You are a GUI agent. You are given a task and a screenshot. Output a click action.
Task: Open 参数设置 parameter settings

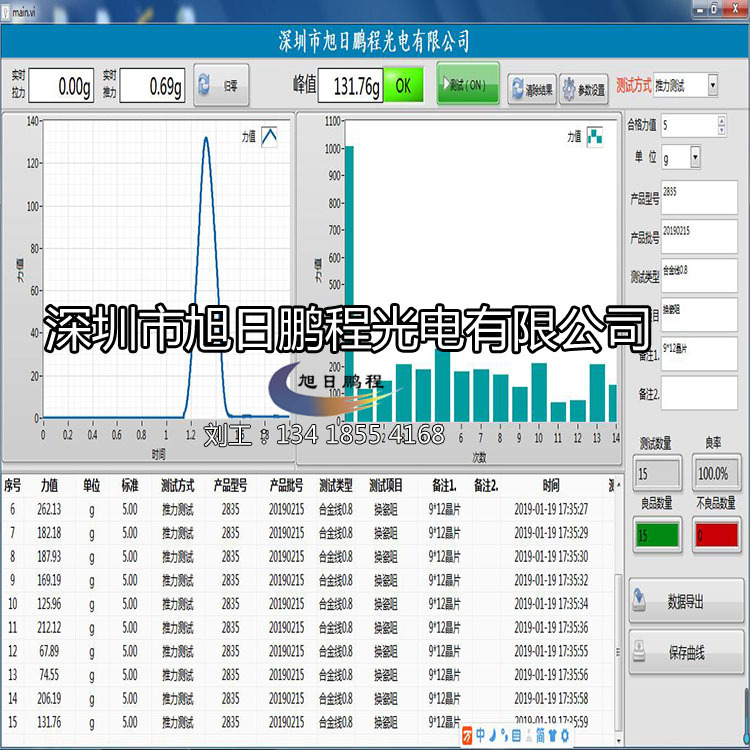[x=584, y=89]
